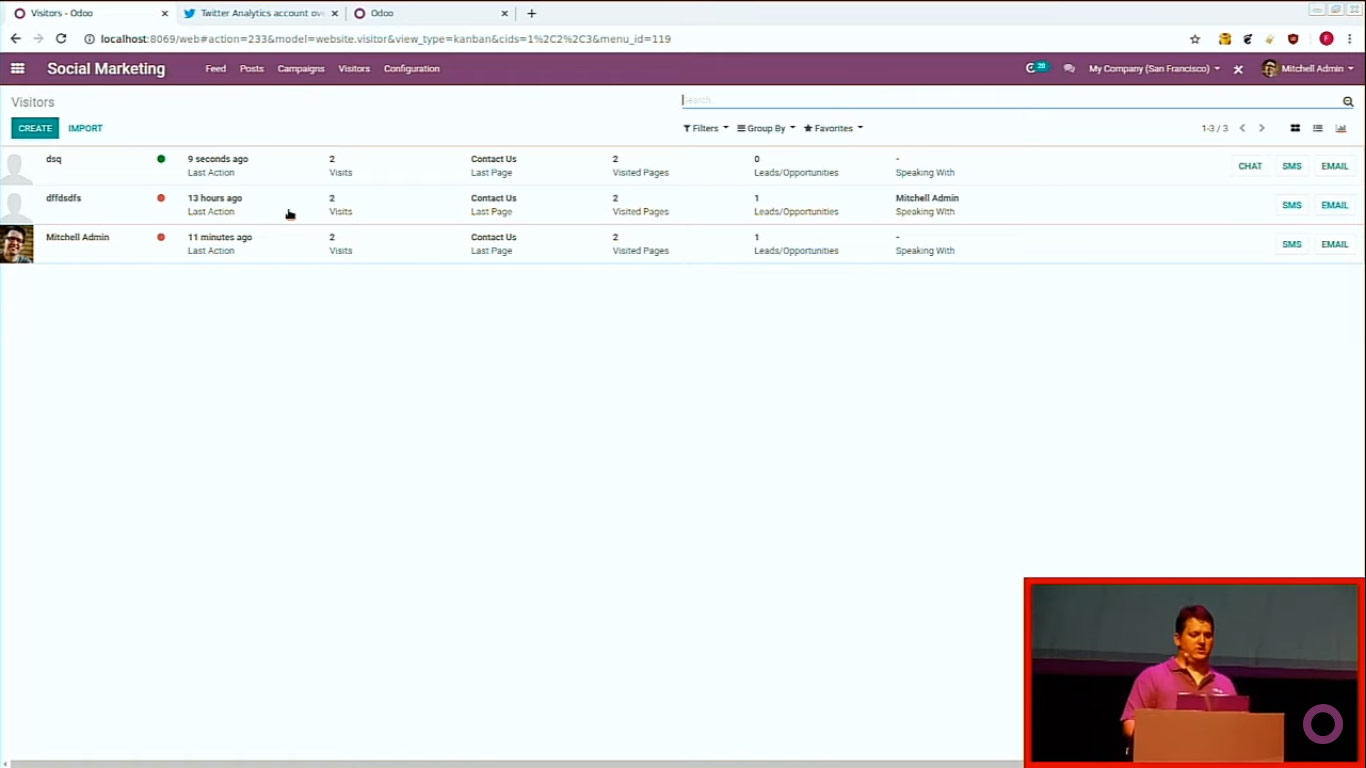The image size is (1366, 768).
Task: Click the 1-3 / 3 pager counter
Action: [1215, 128]
